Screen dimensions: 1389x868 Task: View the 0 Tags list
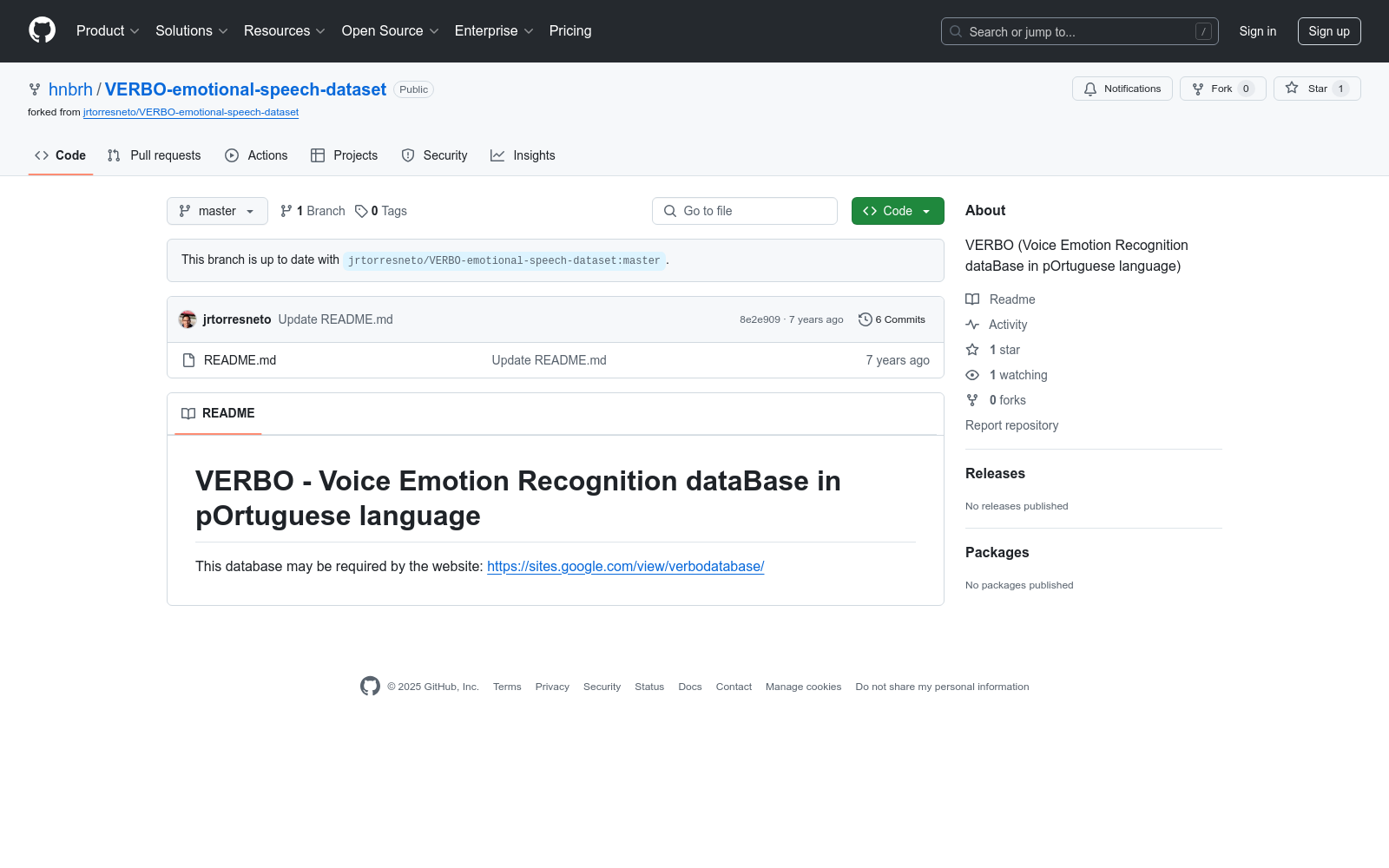[381, 211]
